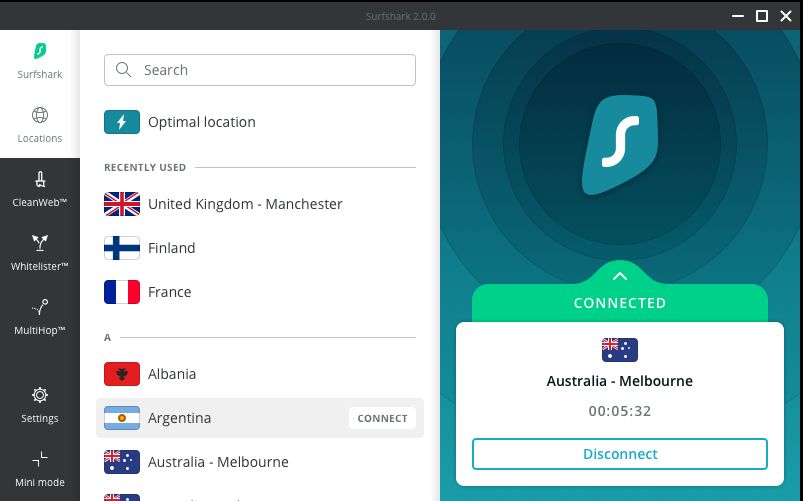Expand connection details with the up chevron
Image resolution: width=803 pixels, height=501 pixels.
click(620, 277)
